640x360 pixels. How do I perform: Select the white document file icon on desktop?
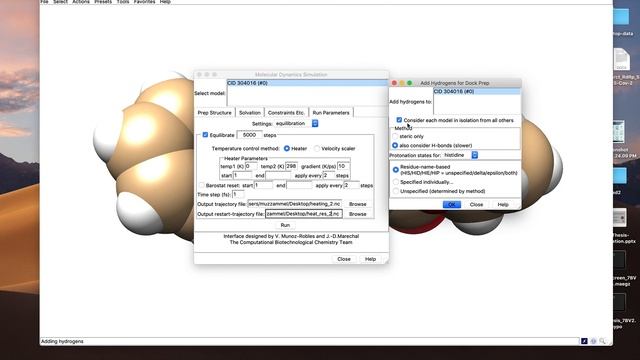(622, 59)
